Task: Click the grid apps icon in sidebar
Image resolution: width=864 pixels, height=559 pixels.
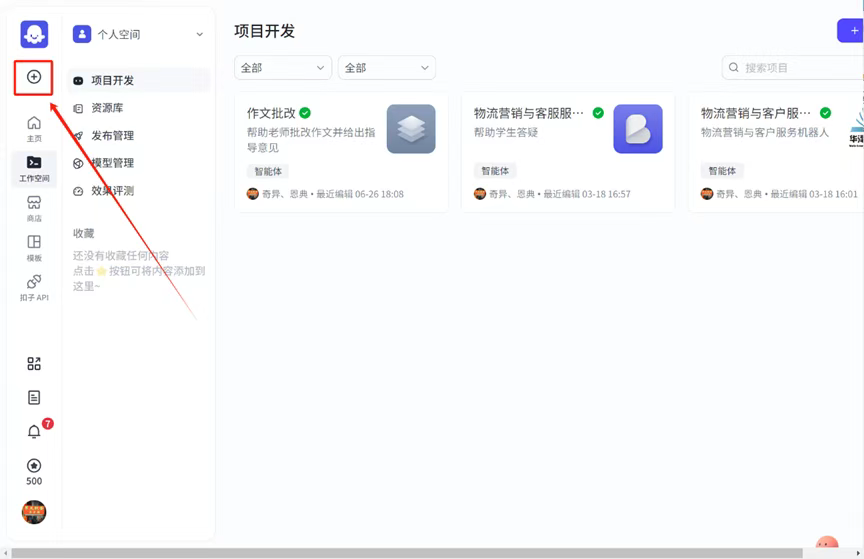Action: 34,363
